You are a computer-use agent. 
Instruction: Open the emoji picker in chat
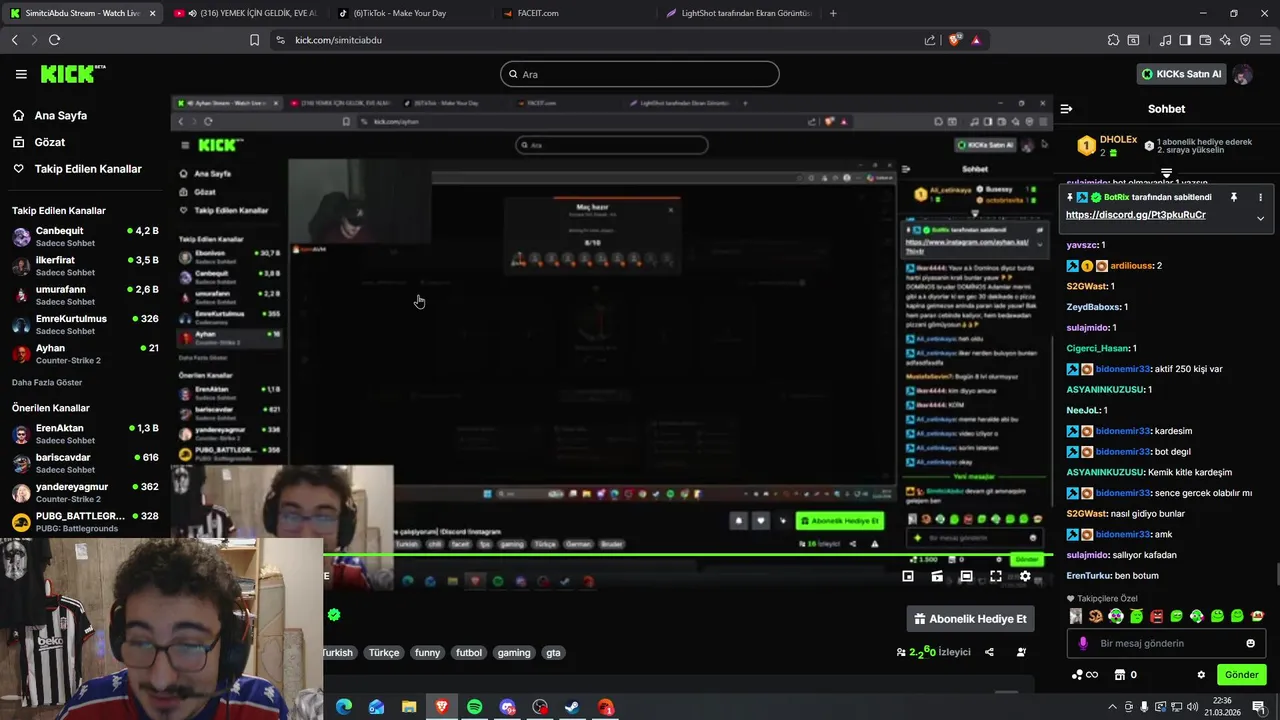1250,643
